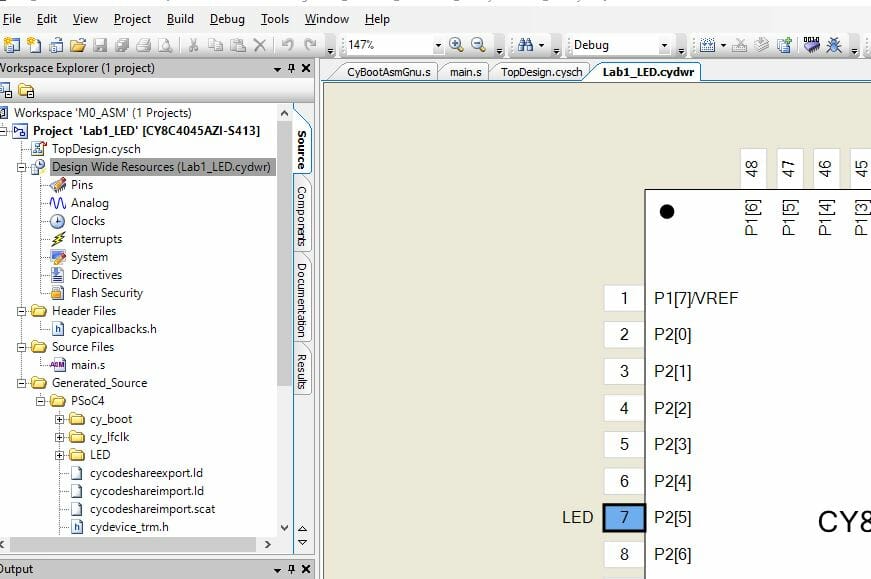Collapse the Generated_Source folder
The width and height of the screenshot is (871, 579).
(x=21, y=383)
